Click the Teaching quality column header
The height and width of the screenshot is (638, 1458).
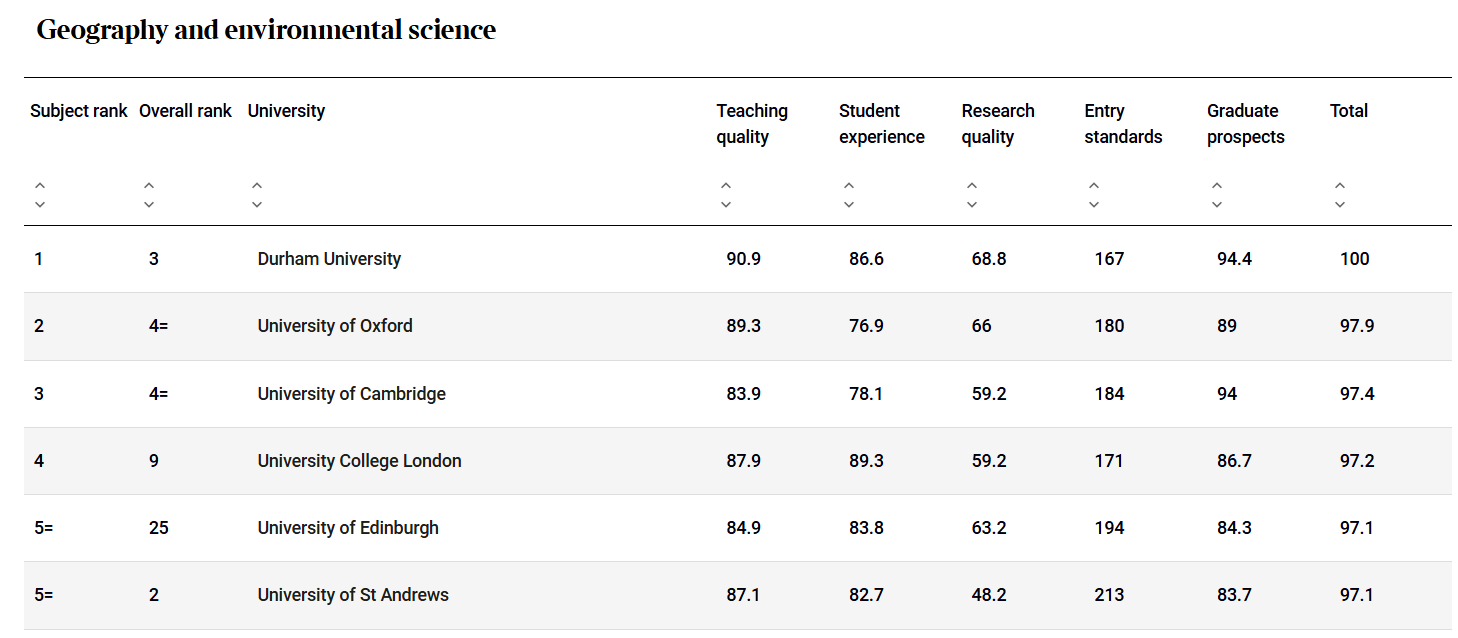pos(752,124)
